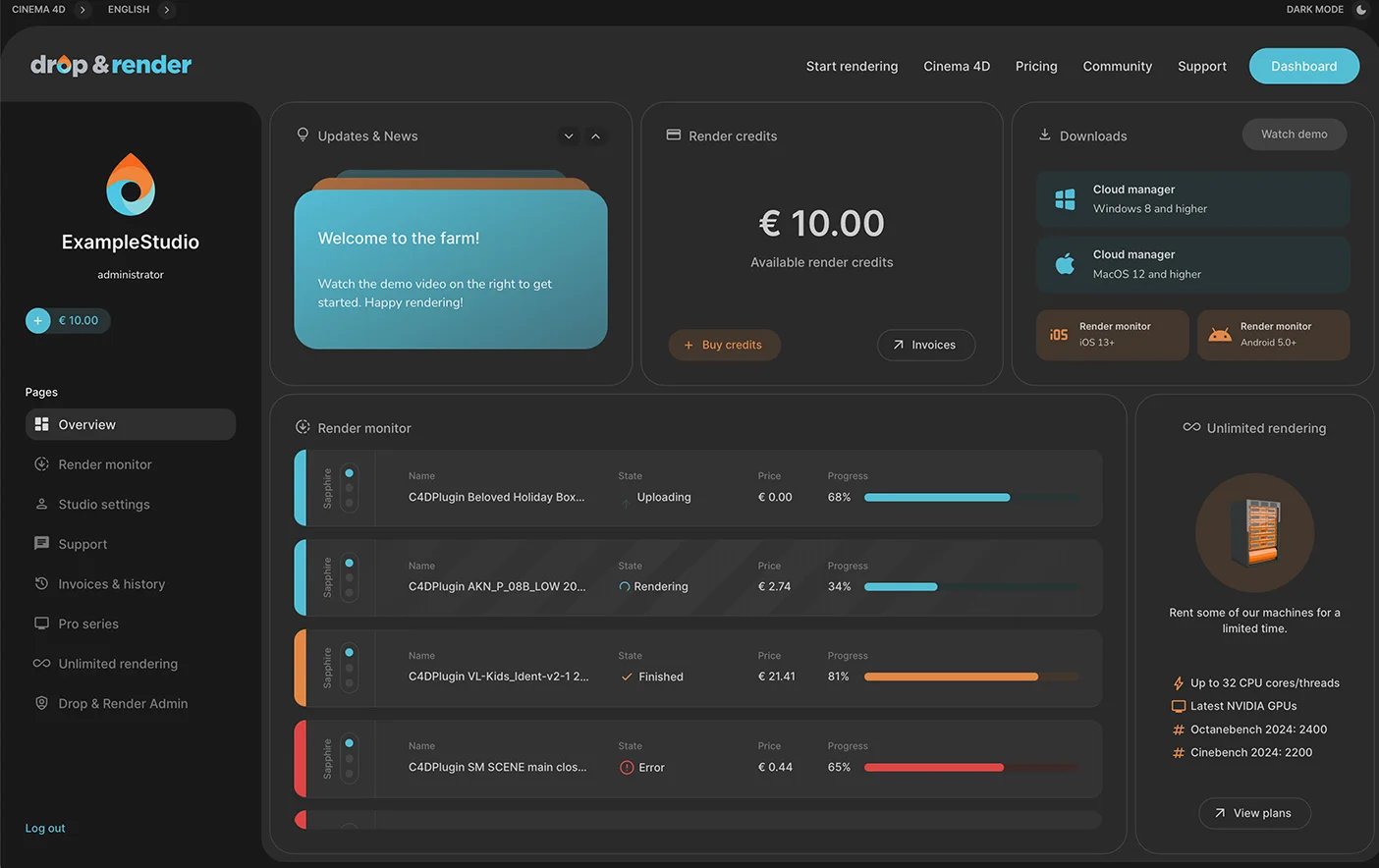Select Pricing in the top navigation
Image resolution: width=1379 pixels, height=868 pixels.
click(x=1036, y=66)
